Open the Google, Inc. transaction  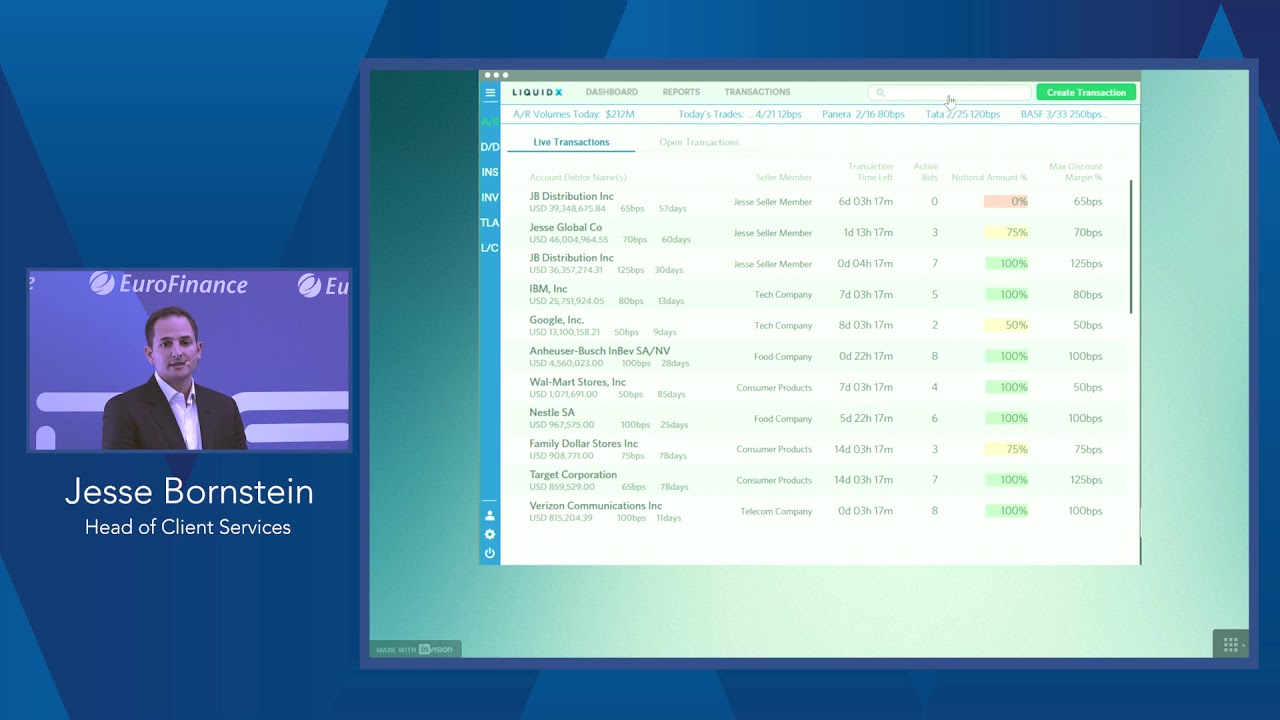point(813,326)
